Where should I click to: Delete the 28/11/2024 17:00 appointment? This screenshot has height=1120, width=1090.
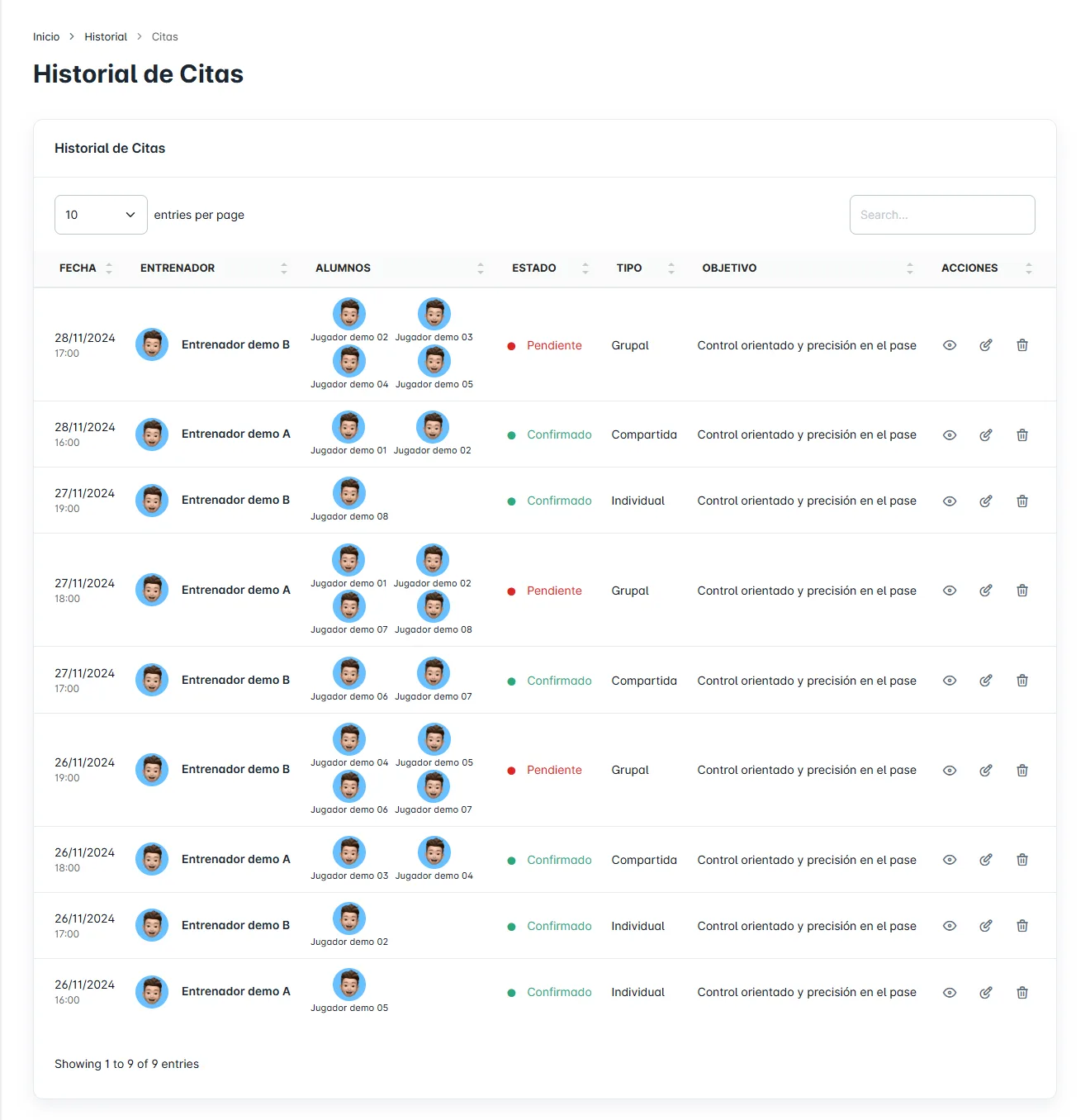click(x=1022, y=345)
